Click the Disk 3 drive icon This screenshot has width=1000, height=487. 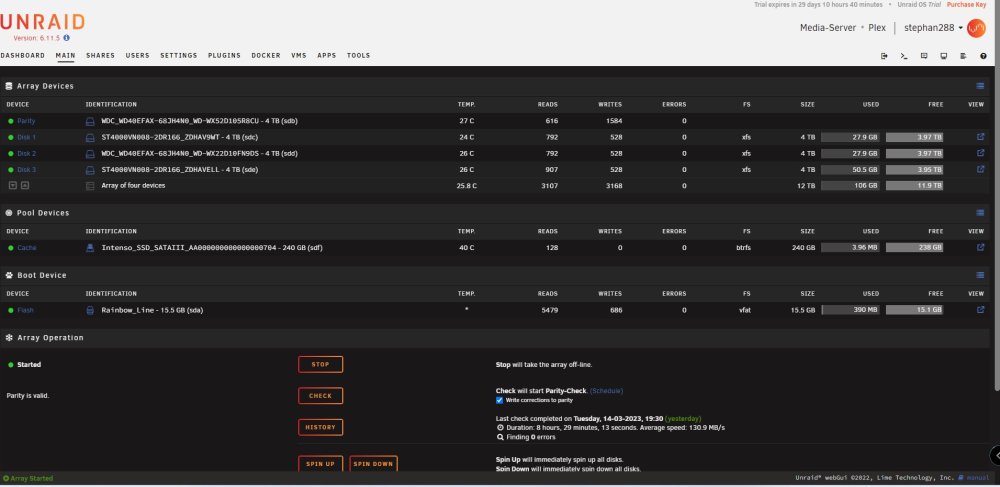(90, 170)
